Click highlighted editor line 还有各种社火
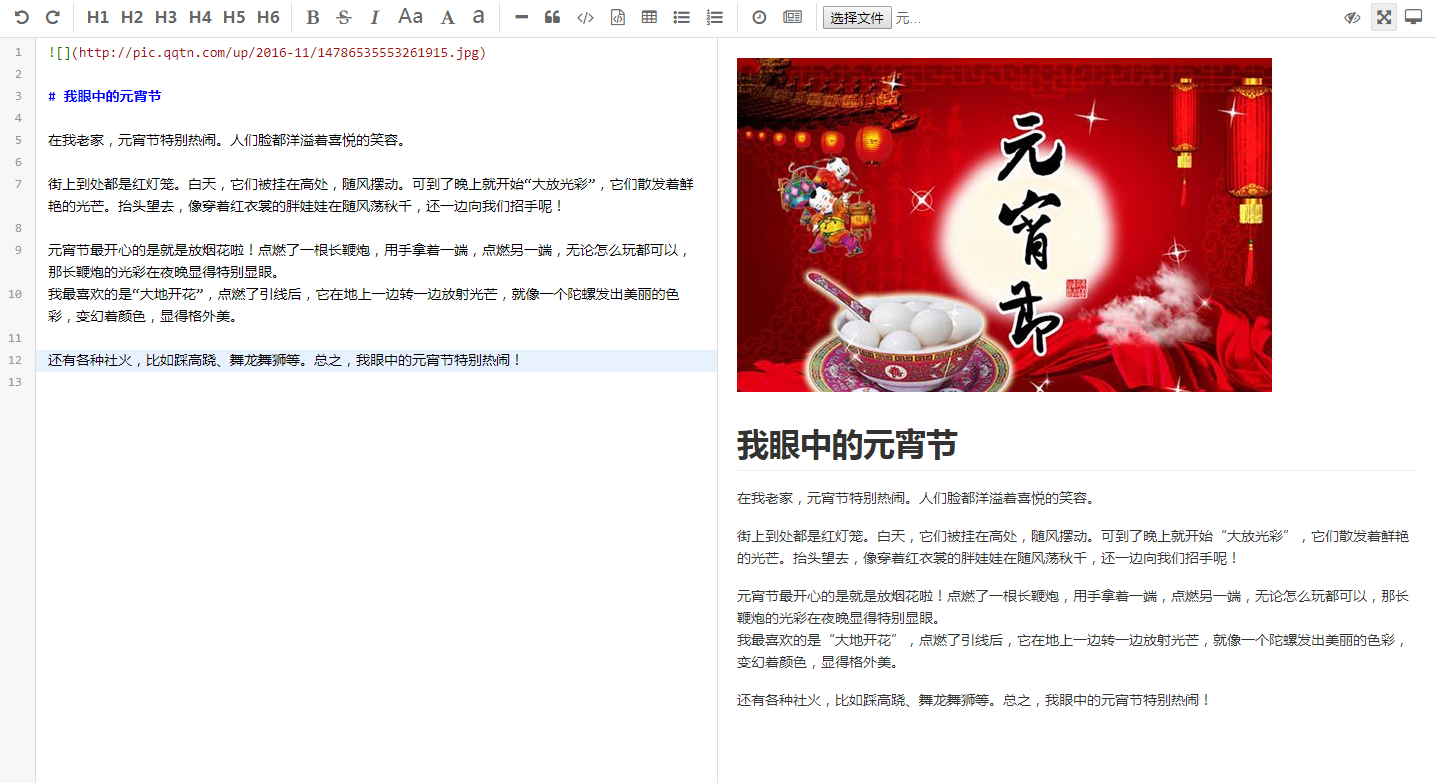Viewport: 1436px width, 783px height. [376, 360]
